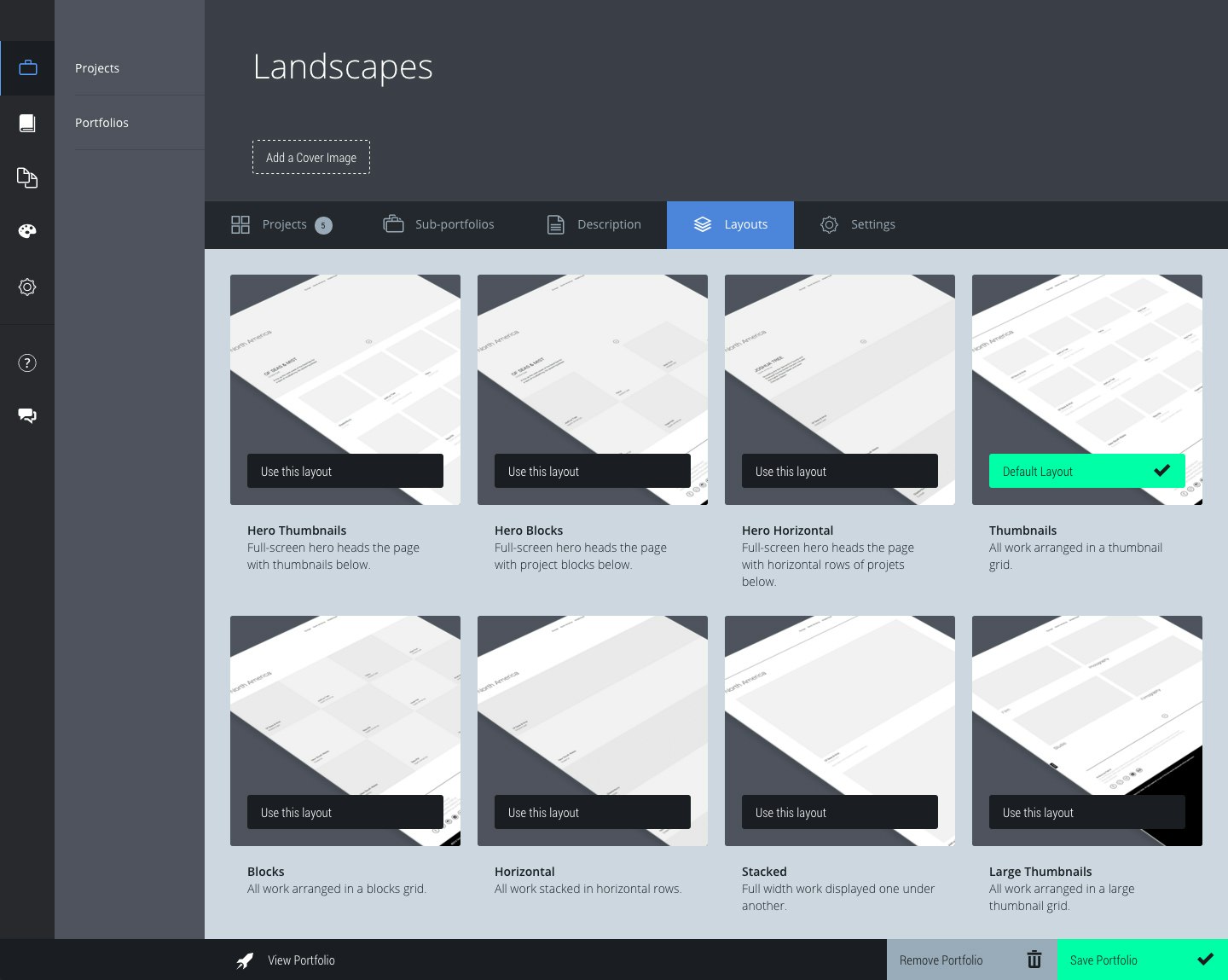1228x980 pixels.
Task: Click the rocket icon near View Portfolio
Action: click(245, 960)
